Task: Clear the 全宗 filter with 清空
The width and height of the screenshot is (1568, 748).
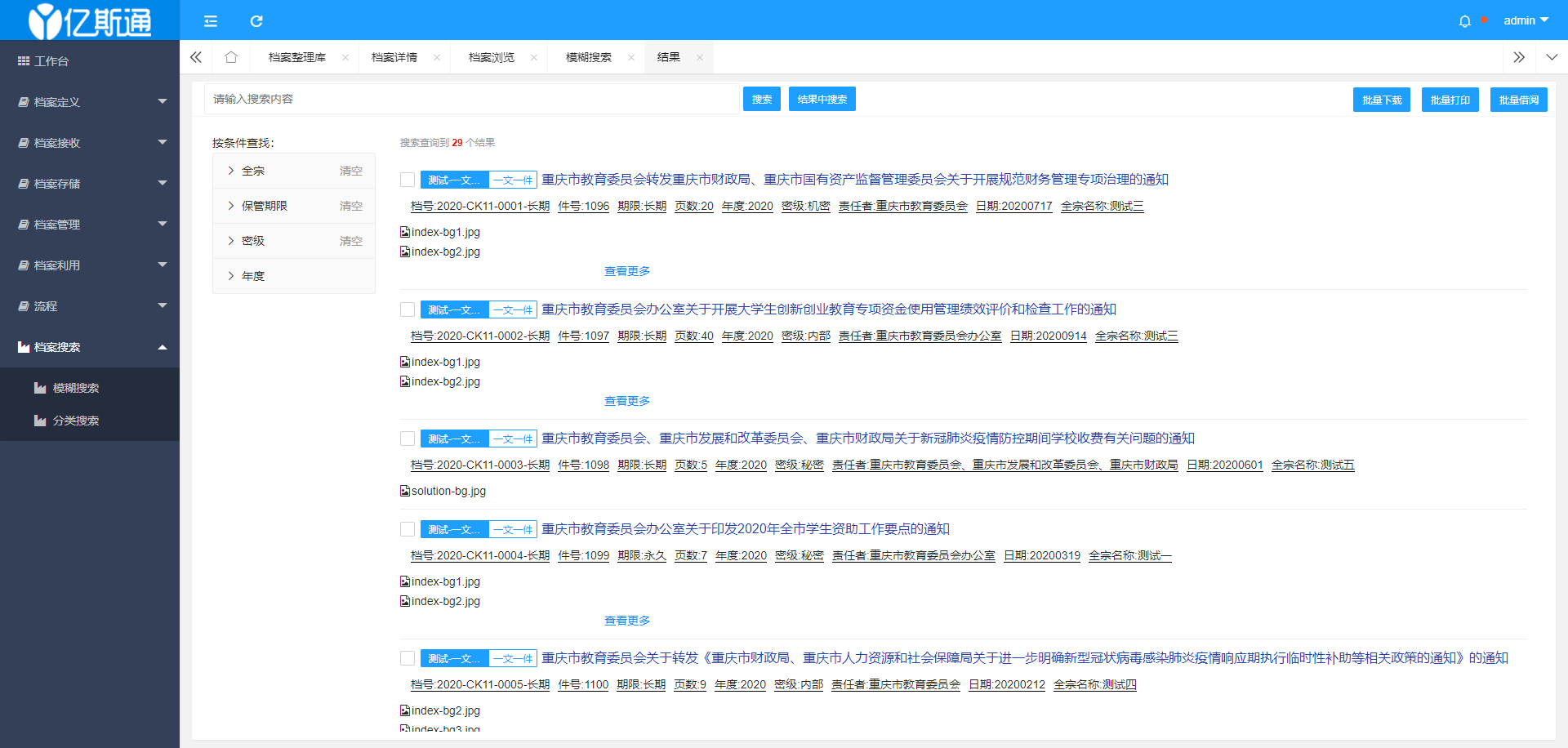Action: pyautogui.click(x=351, y=171)
